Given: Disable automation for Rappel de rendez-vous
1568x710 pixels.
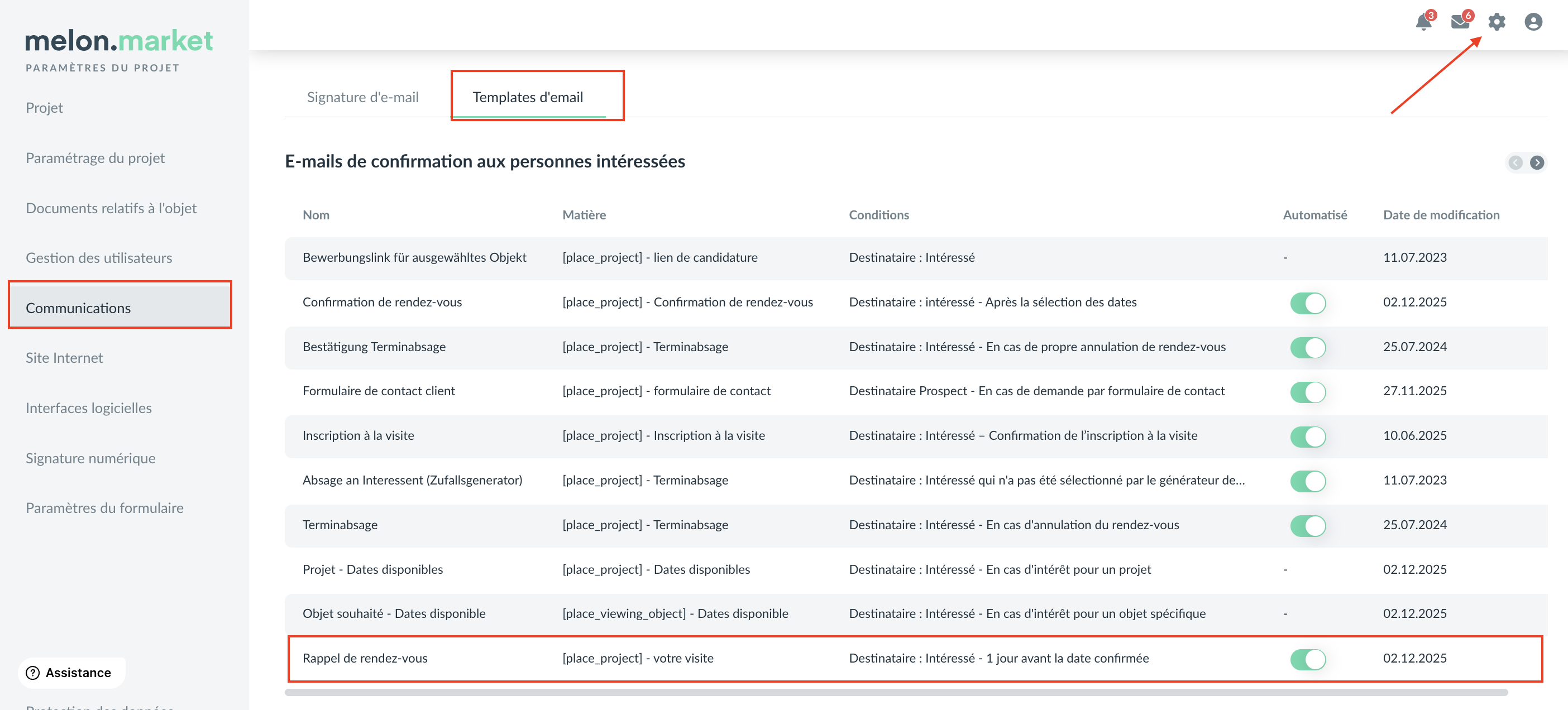Looking at the screenshot, I should tap(1307, 659).
